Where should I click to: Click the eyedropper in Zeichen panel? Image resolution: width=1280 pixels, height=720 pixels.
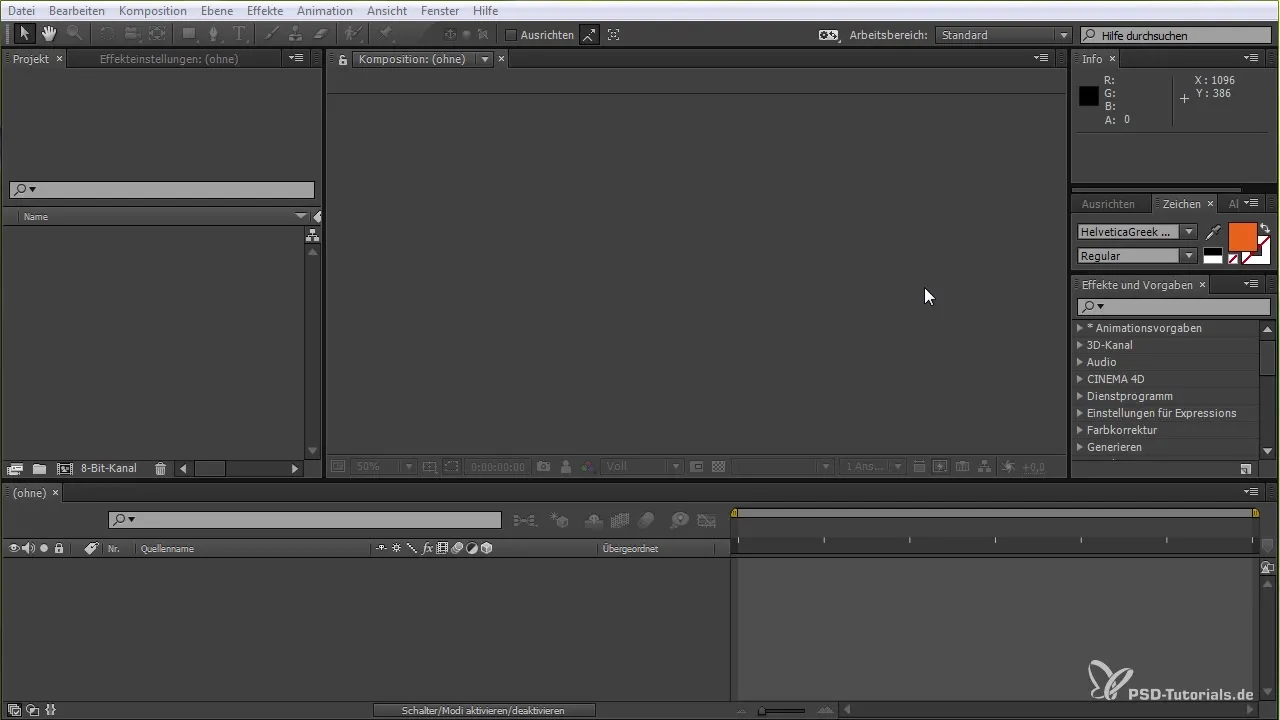point(1213,232)
